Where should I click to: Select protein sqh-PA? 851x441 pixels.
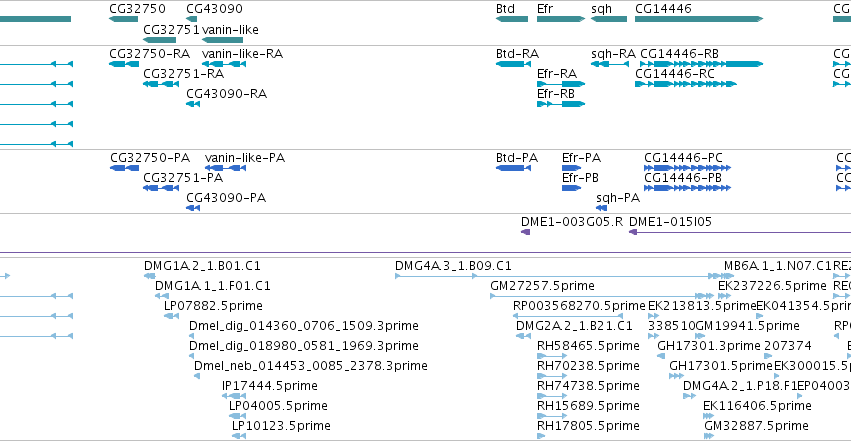601,208
